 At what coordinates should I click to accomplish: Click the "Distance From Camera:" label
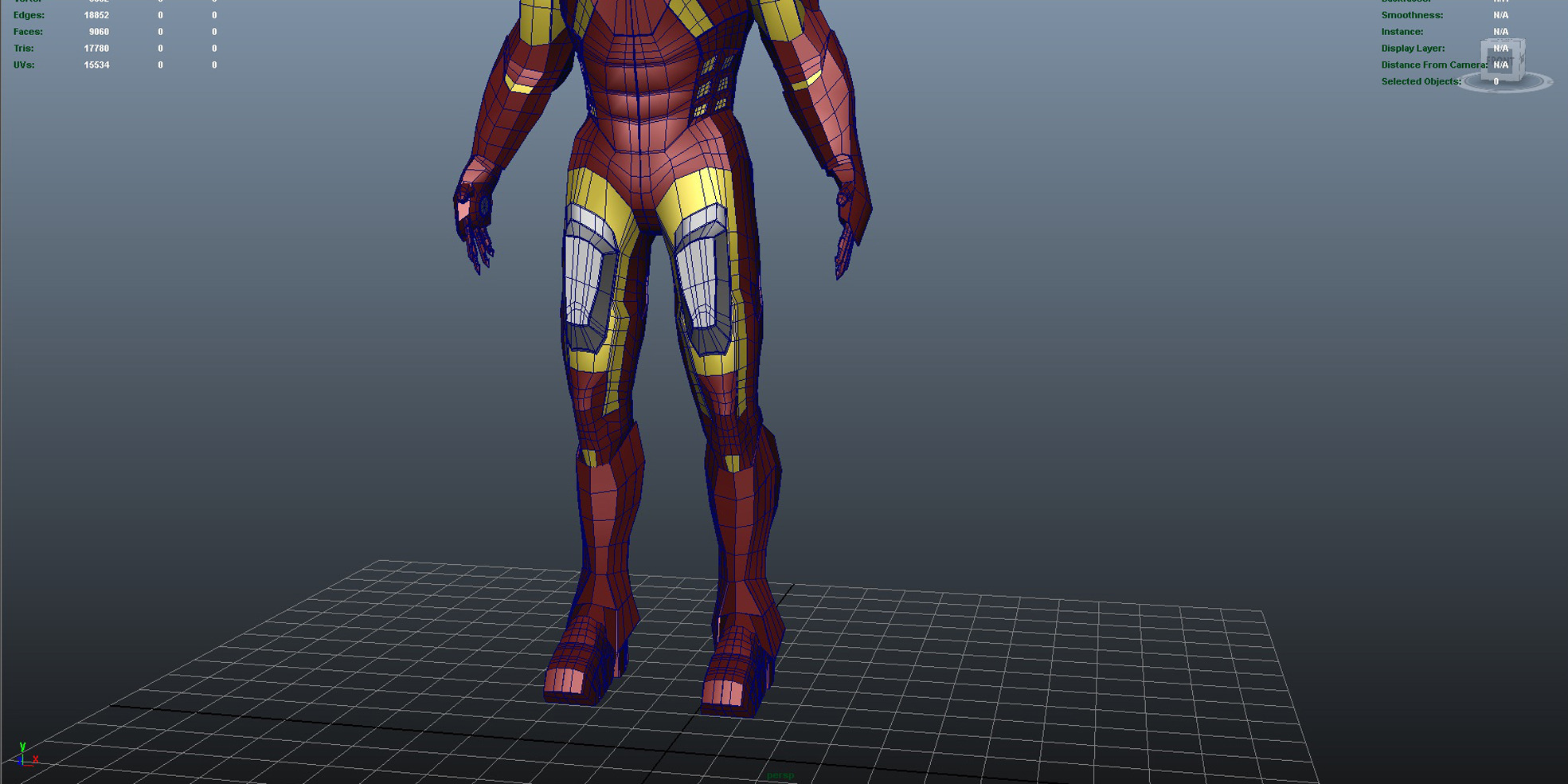(1434, 65)
